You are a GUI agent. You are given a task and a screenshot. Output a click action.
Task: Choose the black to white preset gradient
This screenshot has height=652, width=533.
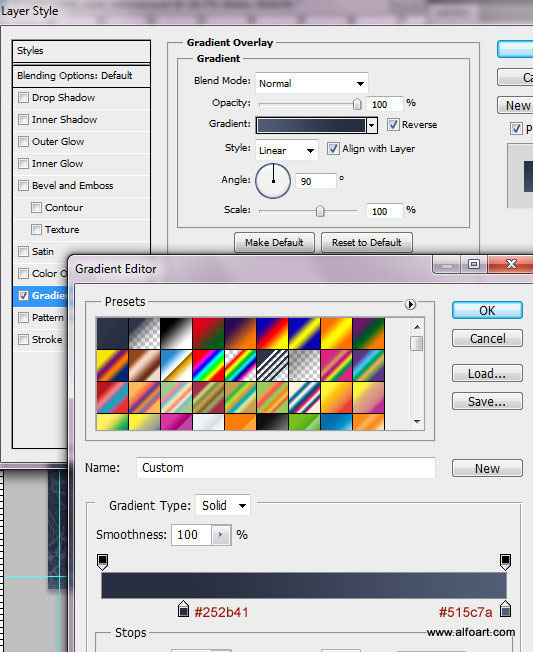176,333
